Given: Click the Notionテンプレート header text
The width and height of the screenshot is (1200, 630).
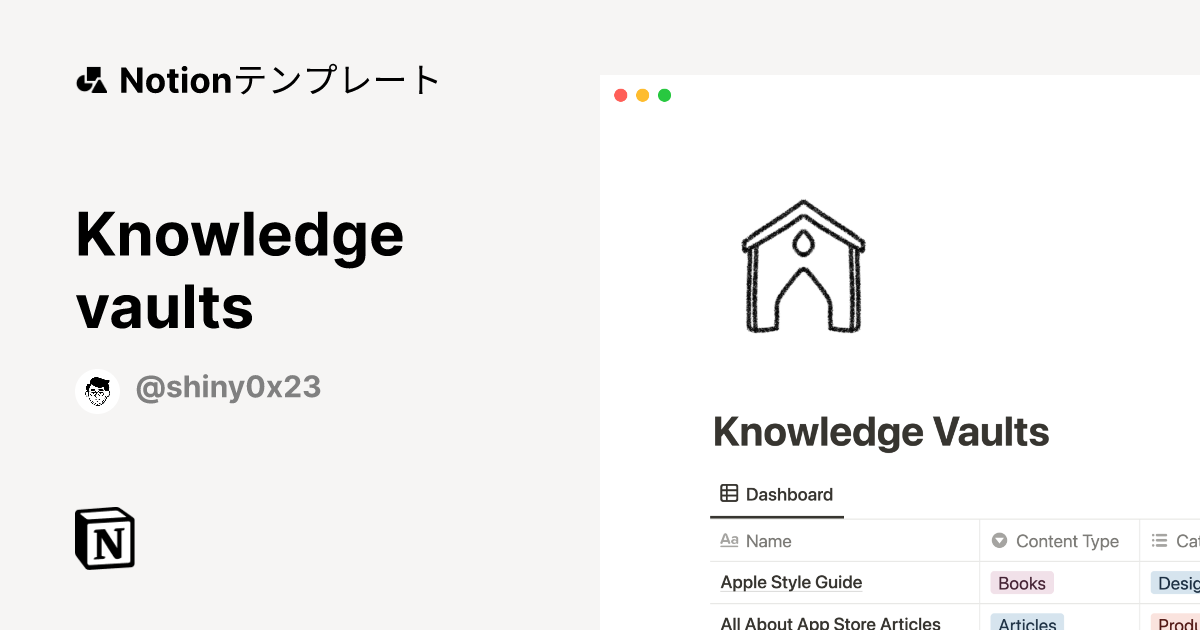Looking at the screenshot, I should (278, 79).
